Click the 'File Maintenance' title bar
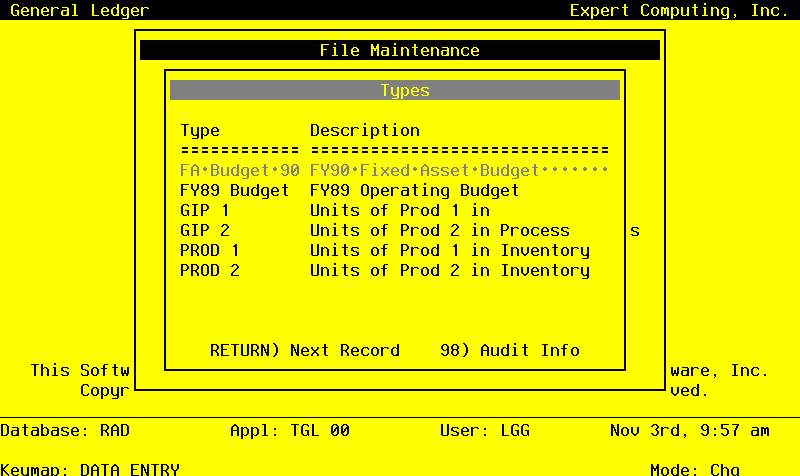This screenshot has height=476, width=800. pyautogui.click(x=400, y=50)
